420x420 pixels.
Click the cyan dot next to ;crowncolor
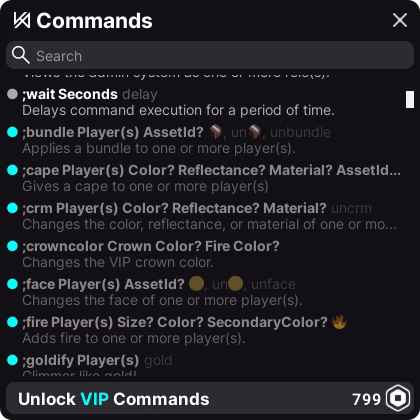tap(12, 246)
